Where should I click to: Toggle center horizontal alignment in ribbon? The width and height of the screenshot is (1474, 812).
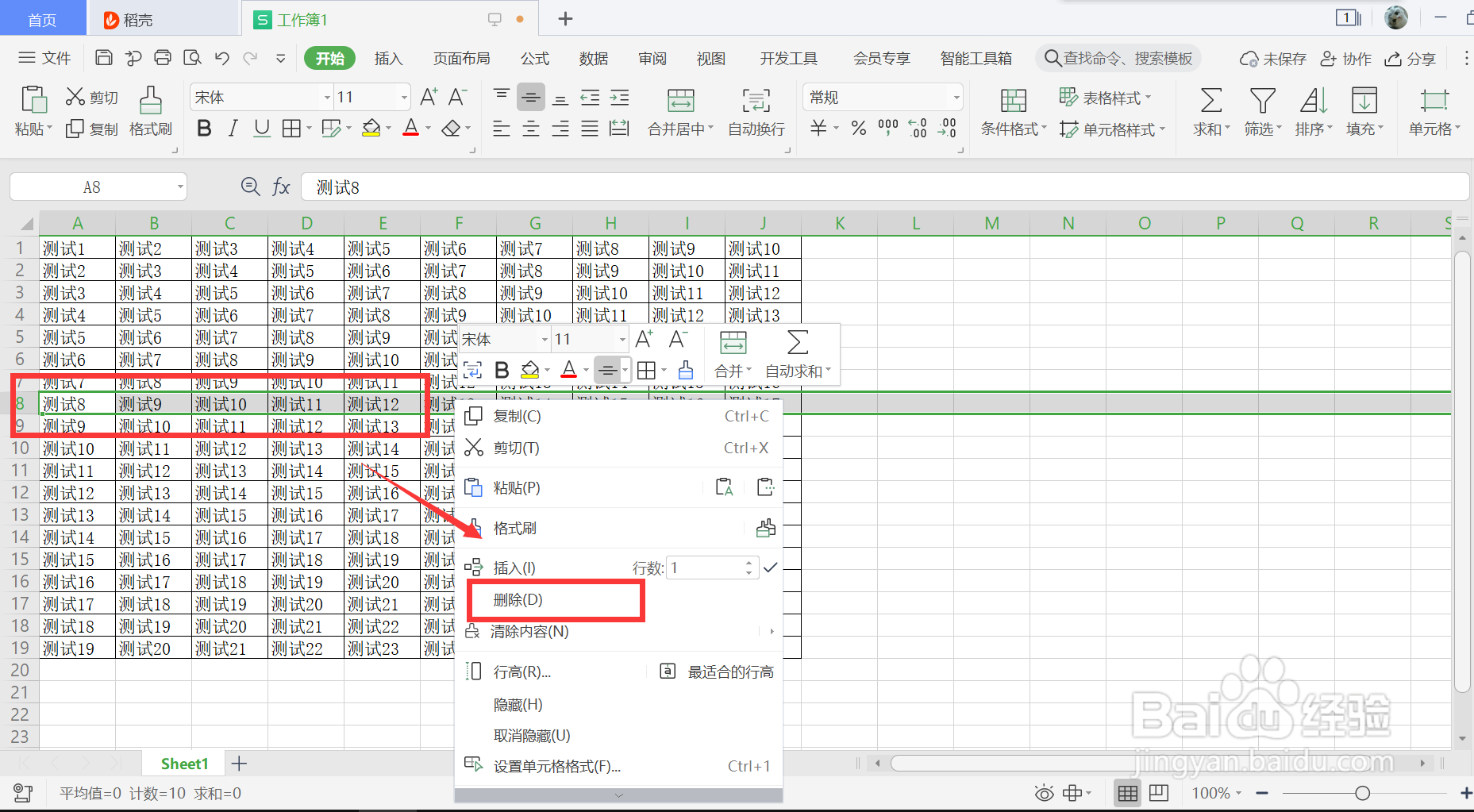click(531, 128)
